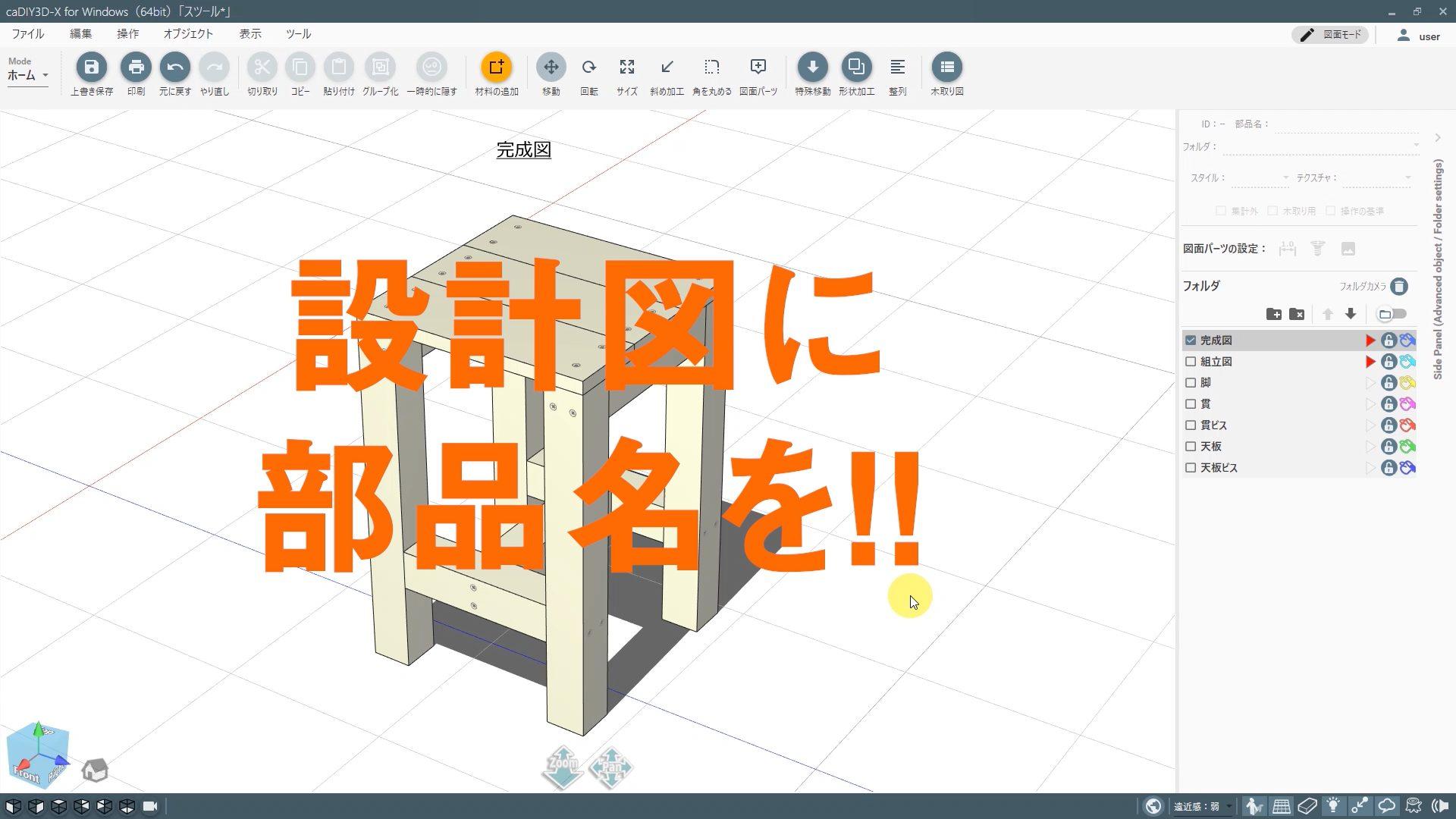Open the ツール menu

click(x=299, y=34)
